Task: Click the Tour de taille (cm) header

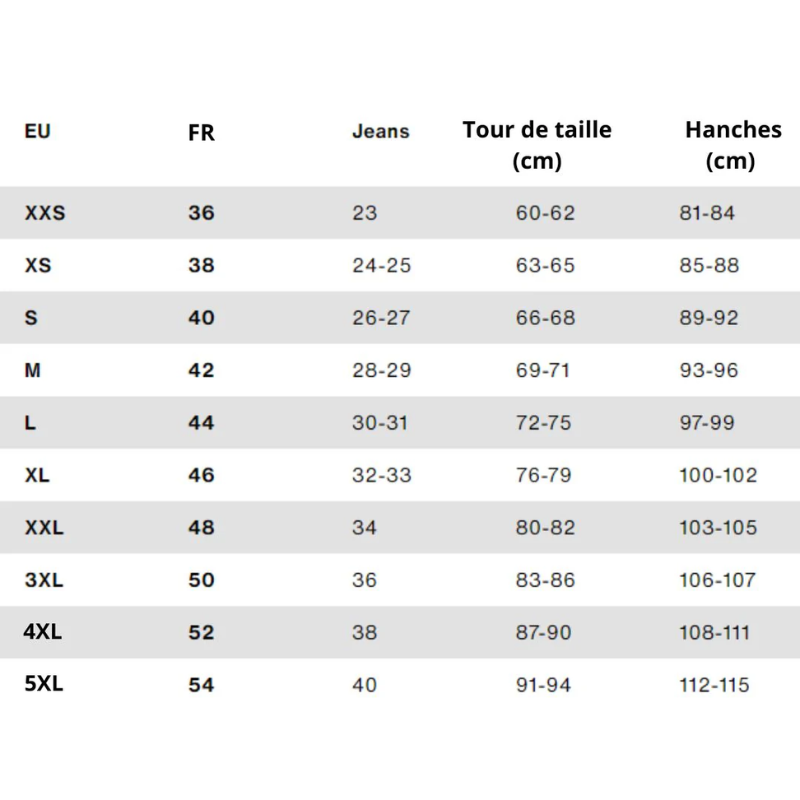Action: 537,145
